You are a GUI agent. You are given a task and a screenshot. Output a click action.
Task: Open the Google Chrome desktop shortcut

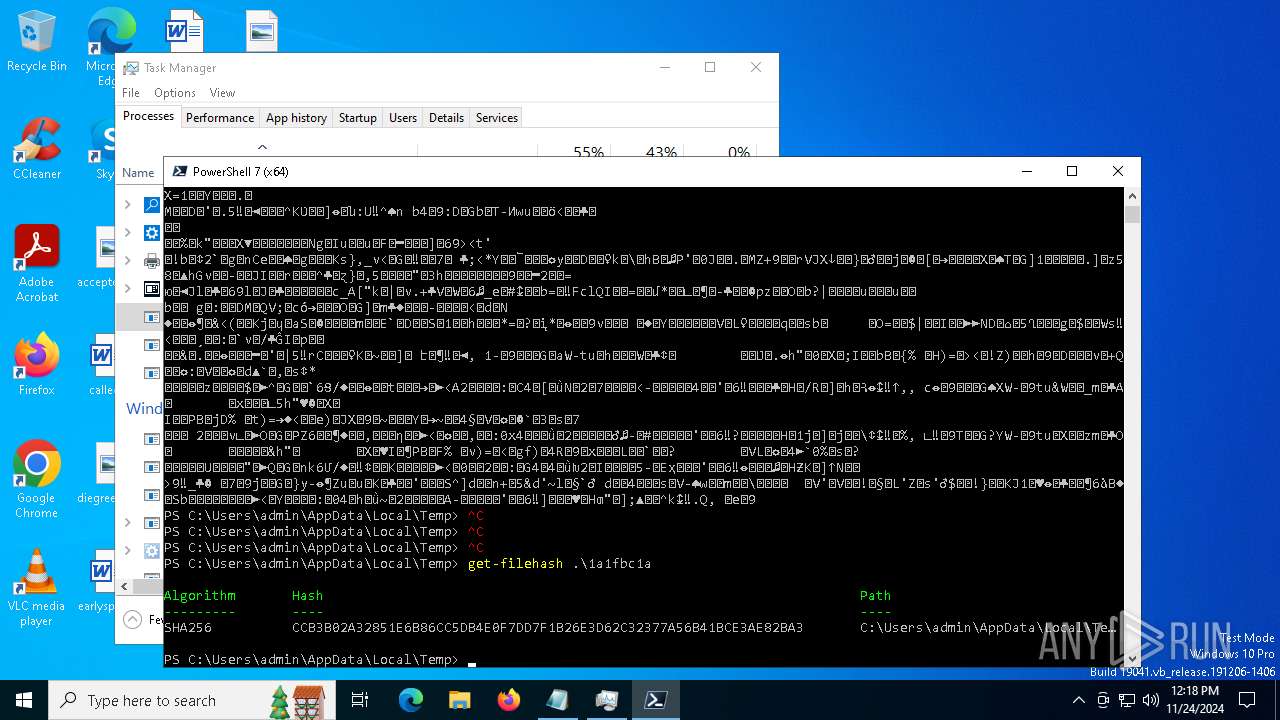(x=37, y=479)
